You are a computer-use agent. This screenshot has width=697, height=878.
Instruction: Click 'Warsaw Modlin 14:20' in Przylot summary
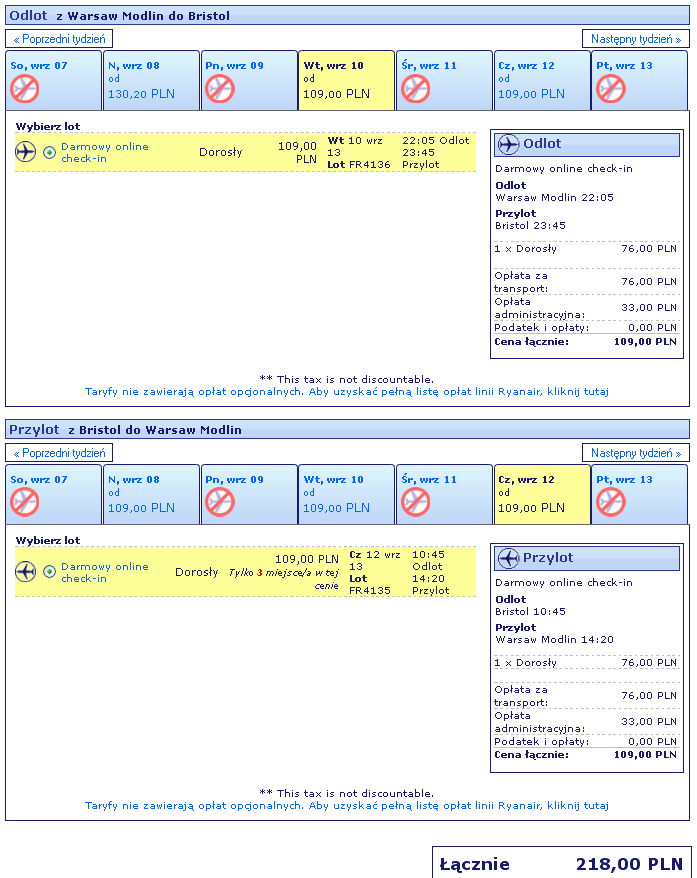pos(554,639)
